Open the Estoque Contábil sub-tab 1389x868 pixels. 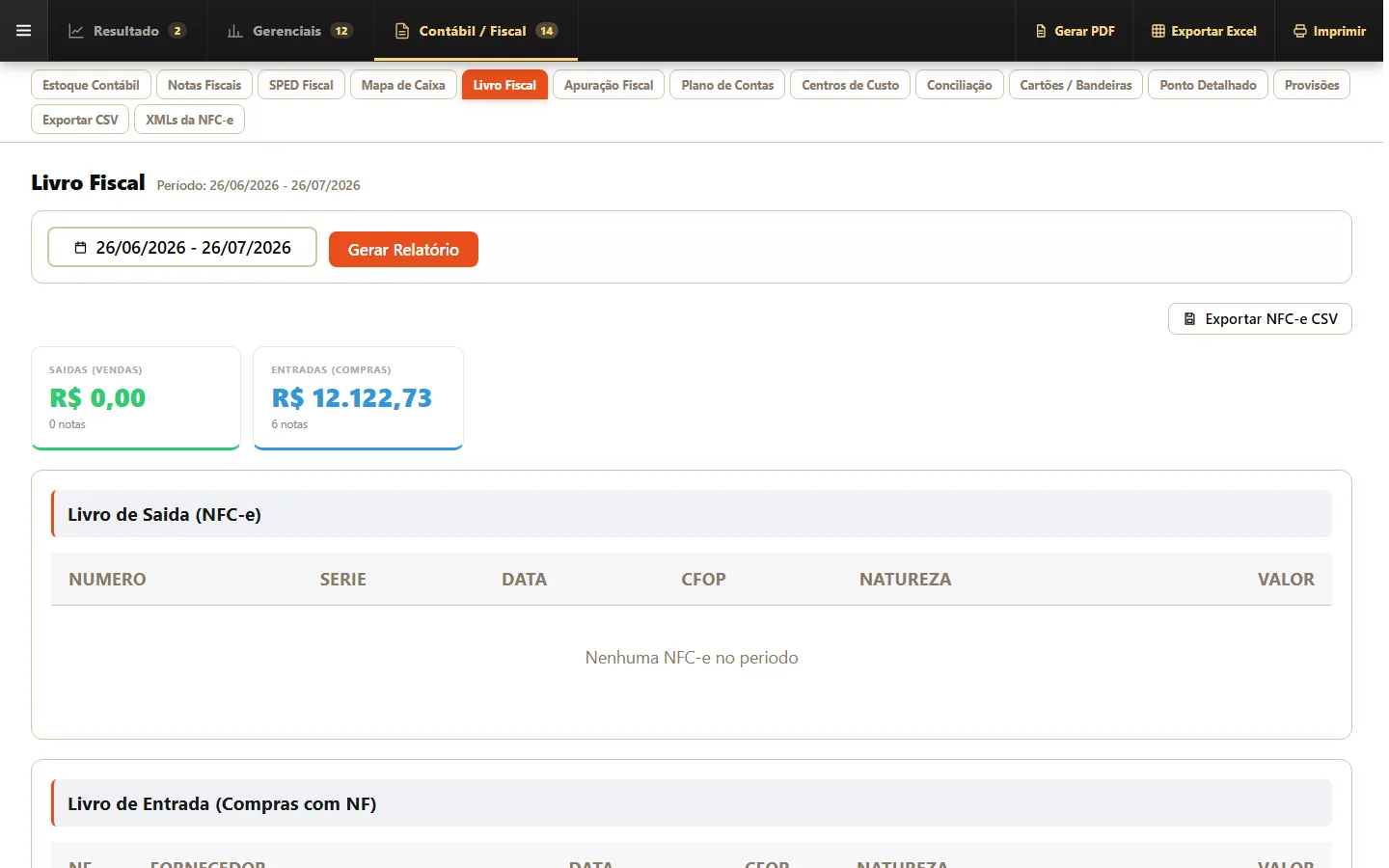(91, 85)
